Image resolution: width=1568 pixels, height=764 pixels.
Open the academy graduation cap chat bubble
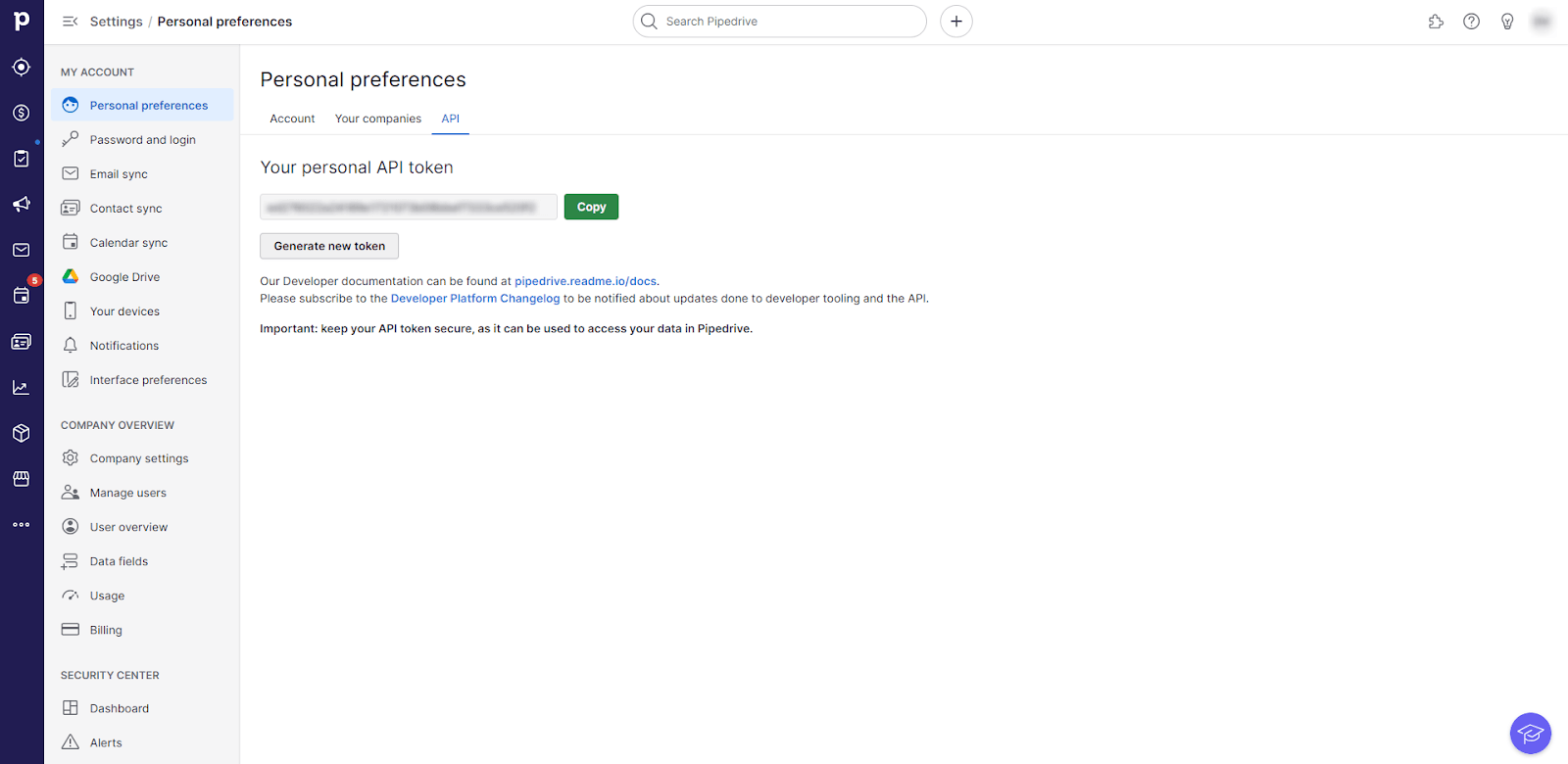tap(1531, 734)
